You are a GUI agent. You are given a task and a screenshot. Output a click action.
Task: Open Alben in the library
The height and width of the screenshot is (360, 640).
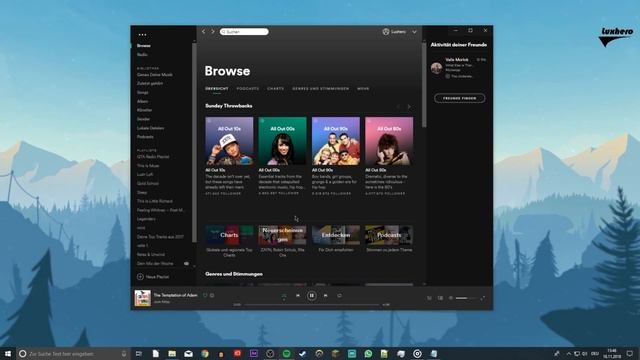(142, 101)
